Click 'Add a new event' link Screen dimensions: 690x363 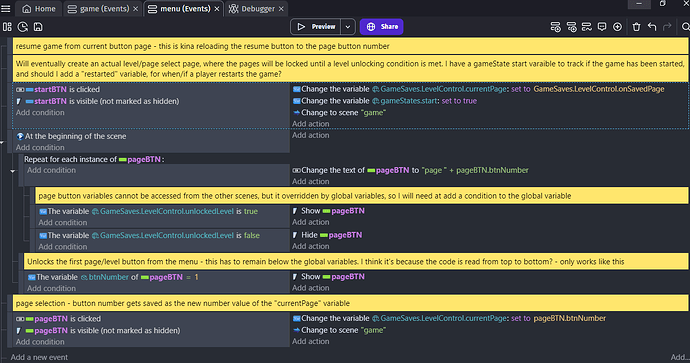click(39, 357)
